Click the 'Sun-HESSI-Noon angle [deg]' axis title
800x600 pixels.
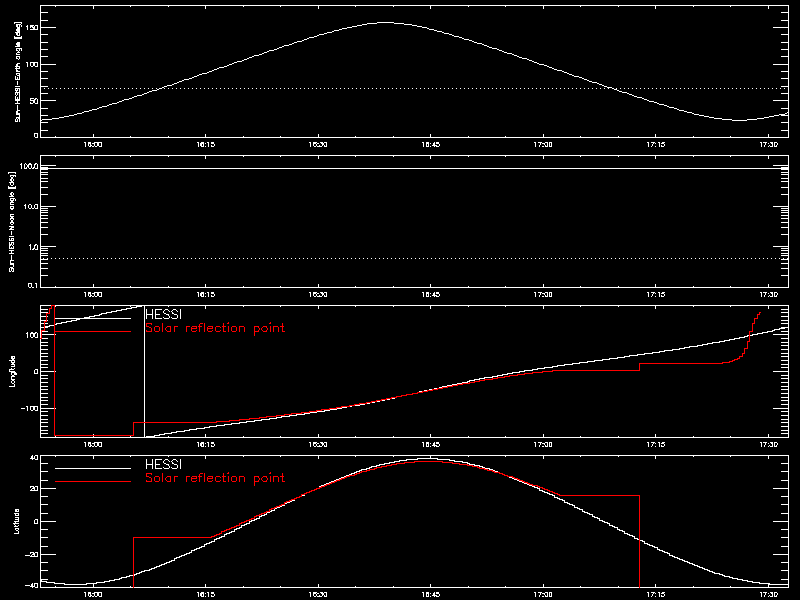click(x=12, y=221)
